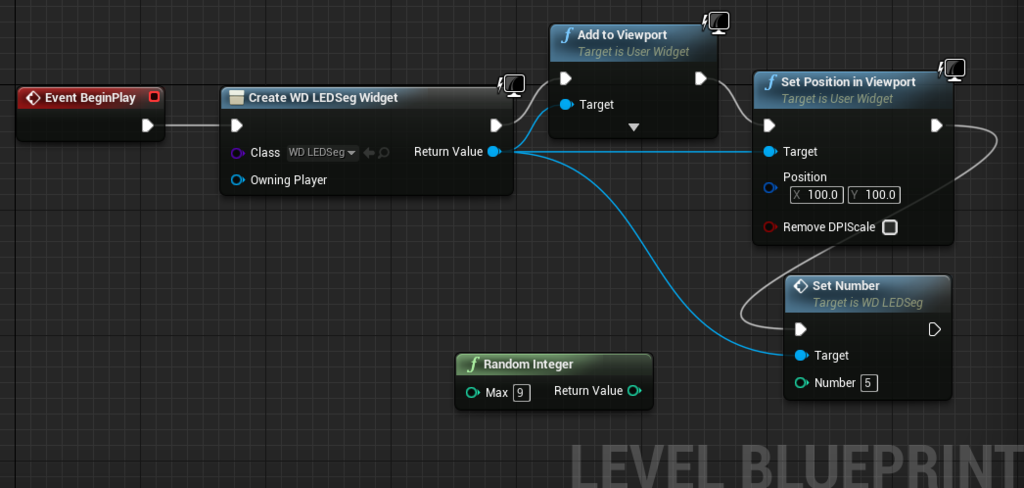Image resolution: width=1024 pixels, height=488 pixels.
Task: Click the client-only monitor icon on Set Position node
Action: tap(952, 70)
